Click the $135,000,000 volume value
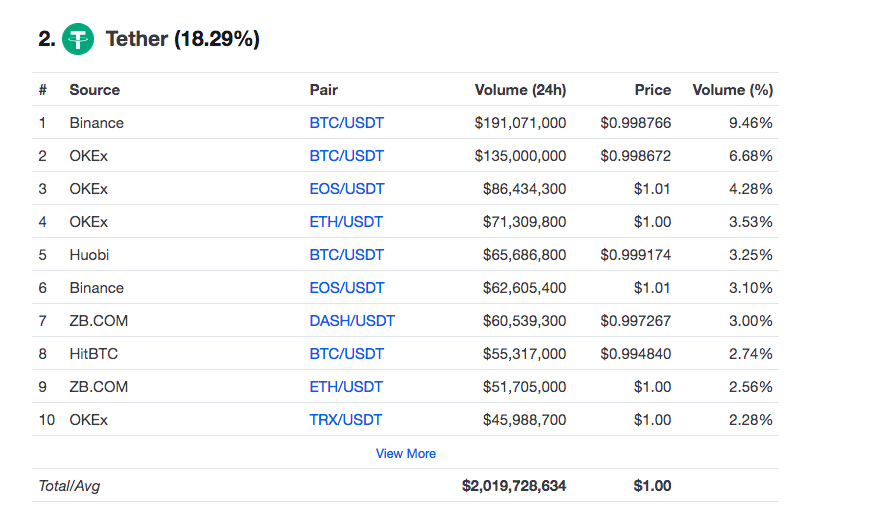Viewport: 878px width, 530px height. [x=520, y=156]
